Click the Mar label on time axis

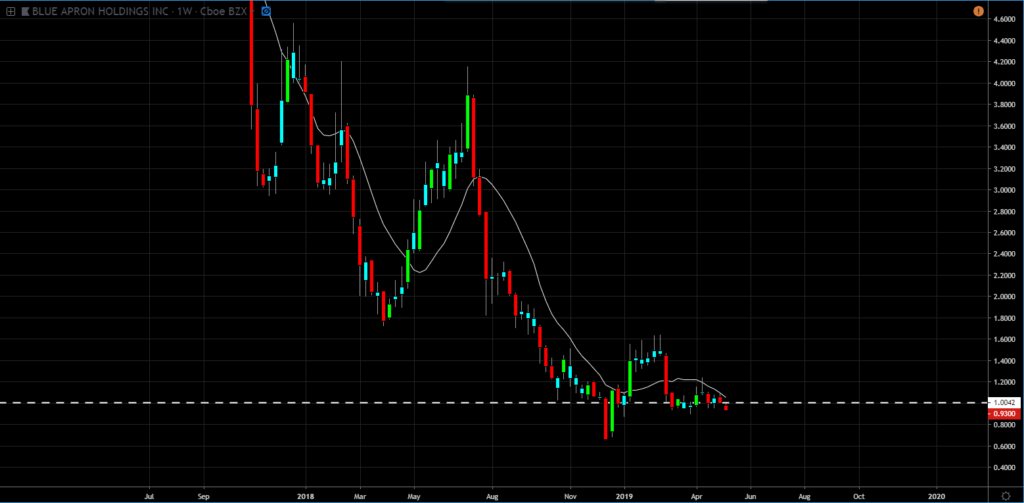click(360, 496)
